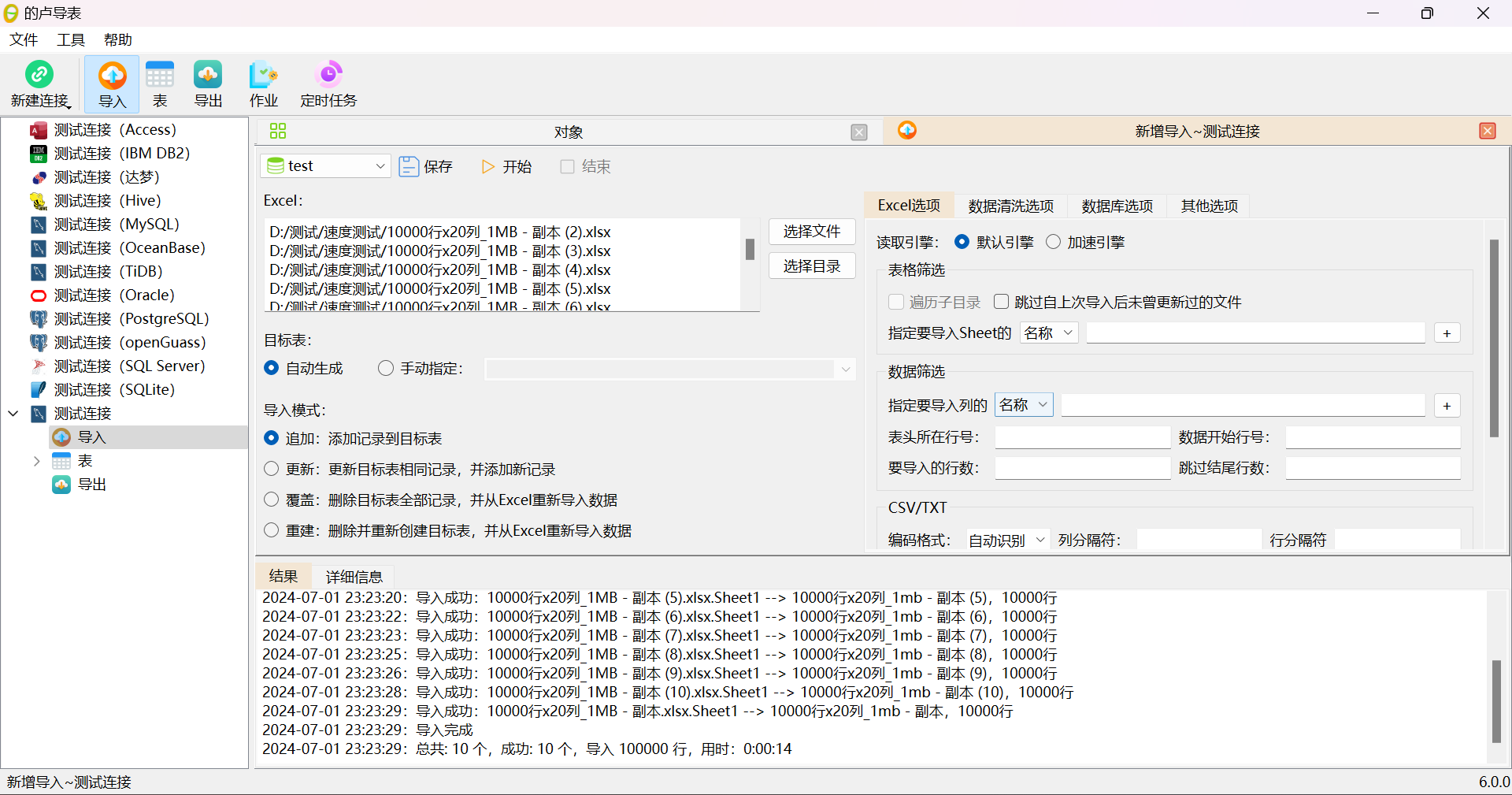This screenshot has height=795, width=1512.
Task: Click the 导入 node icon in tree
Action: (61, 437)
